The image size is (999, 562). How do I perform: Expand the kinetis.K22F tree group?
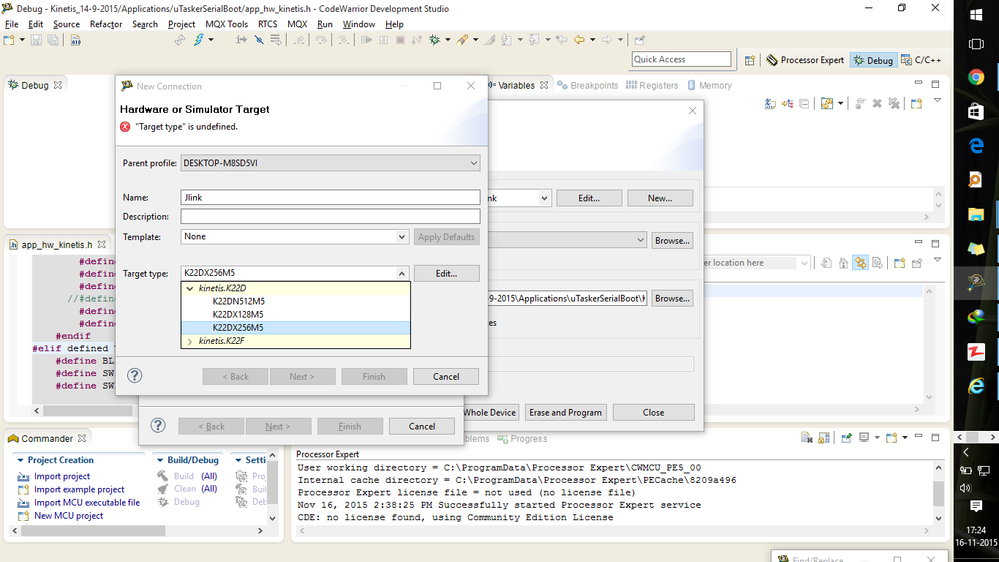point(189,342)
